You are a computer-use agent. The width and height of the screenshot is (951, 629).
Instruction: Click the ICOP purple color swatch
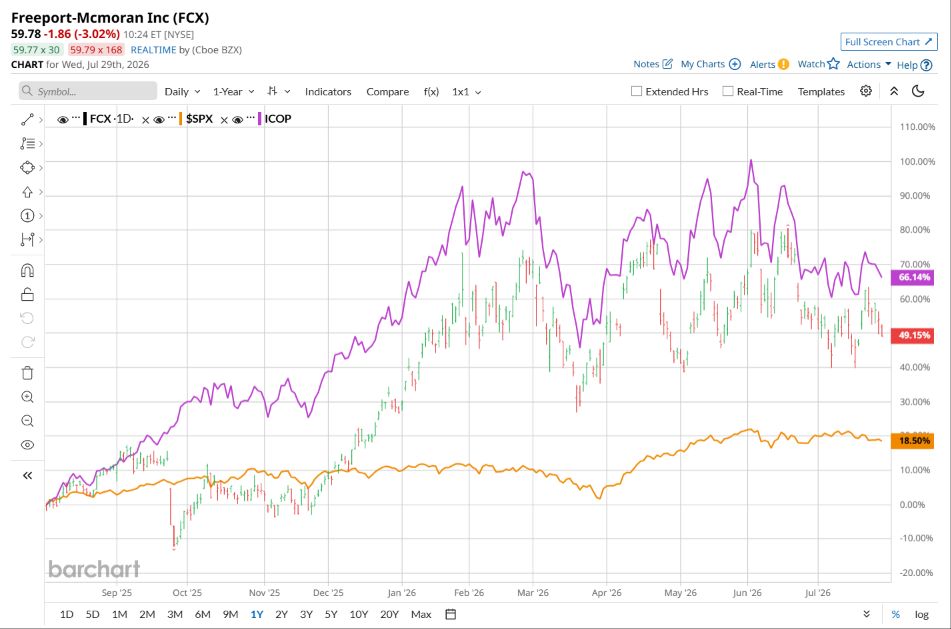pos(260,119)
